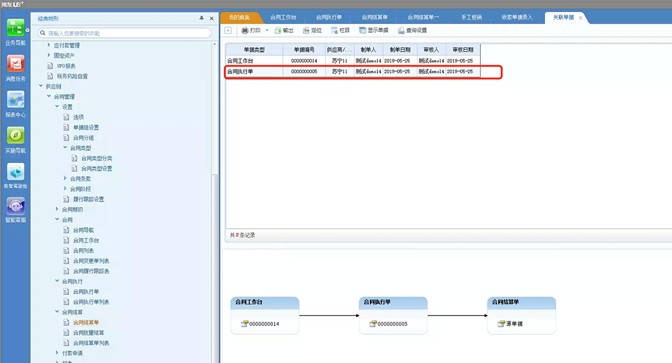The image size is (672, 363).
Task: Collapse the 合同结算 tree node
Action: tap(57, 312)
